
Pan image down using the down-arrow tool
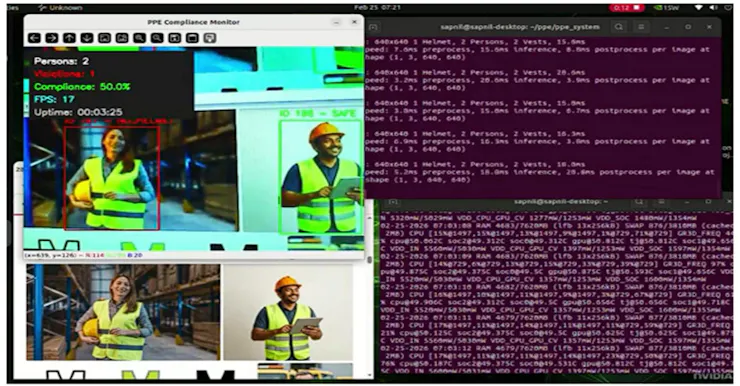[87, 38]
